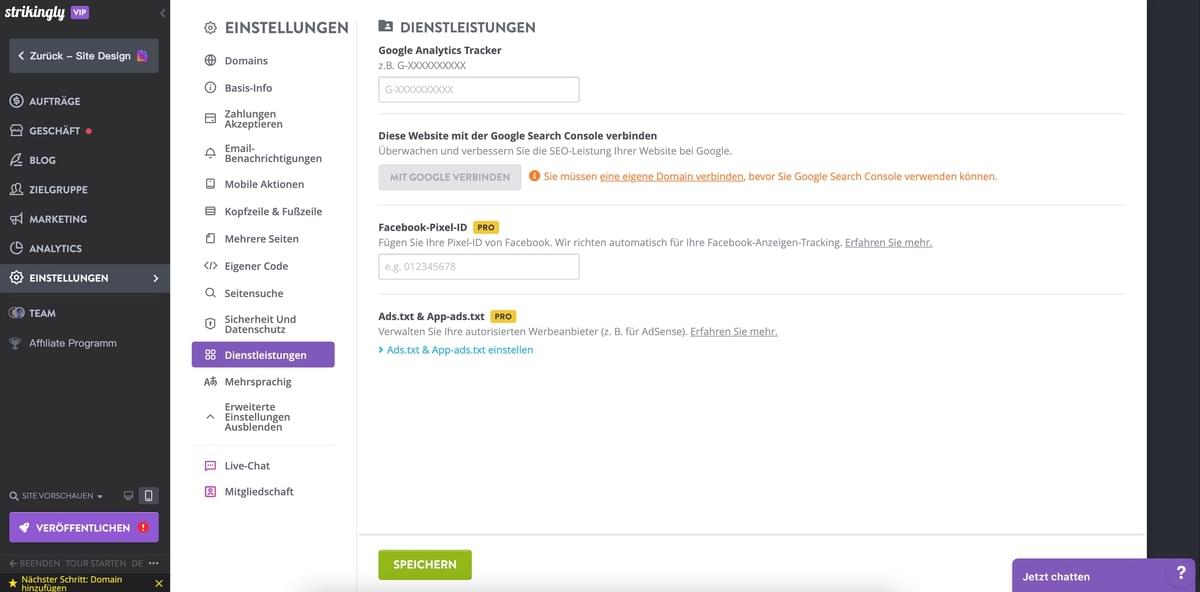Collapse the left navigation sidebar
The width and height of the screenshot is (1200, 592).
162,13
